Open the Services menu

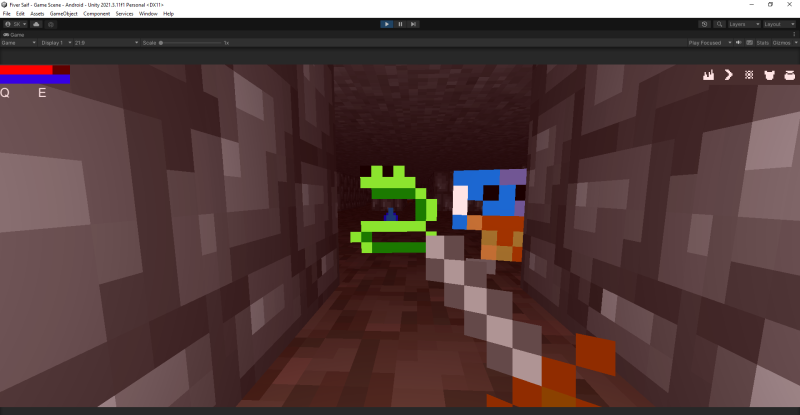(x=124, y=14)
